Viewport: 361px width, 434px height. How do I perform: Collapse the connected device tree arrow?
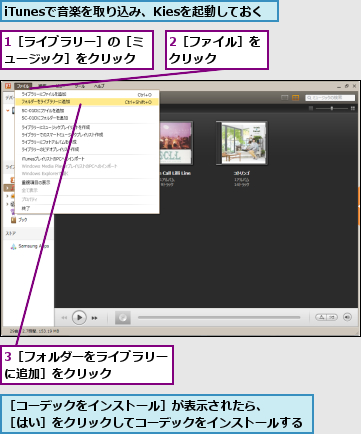(8, 110)
